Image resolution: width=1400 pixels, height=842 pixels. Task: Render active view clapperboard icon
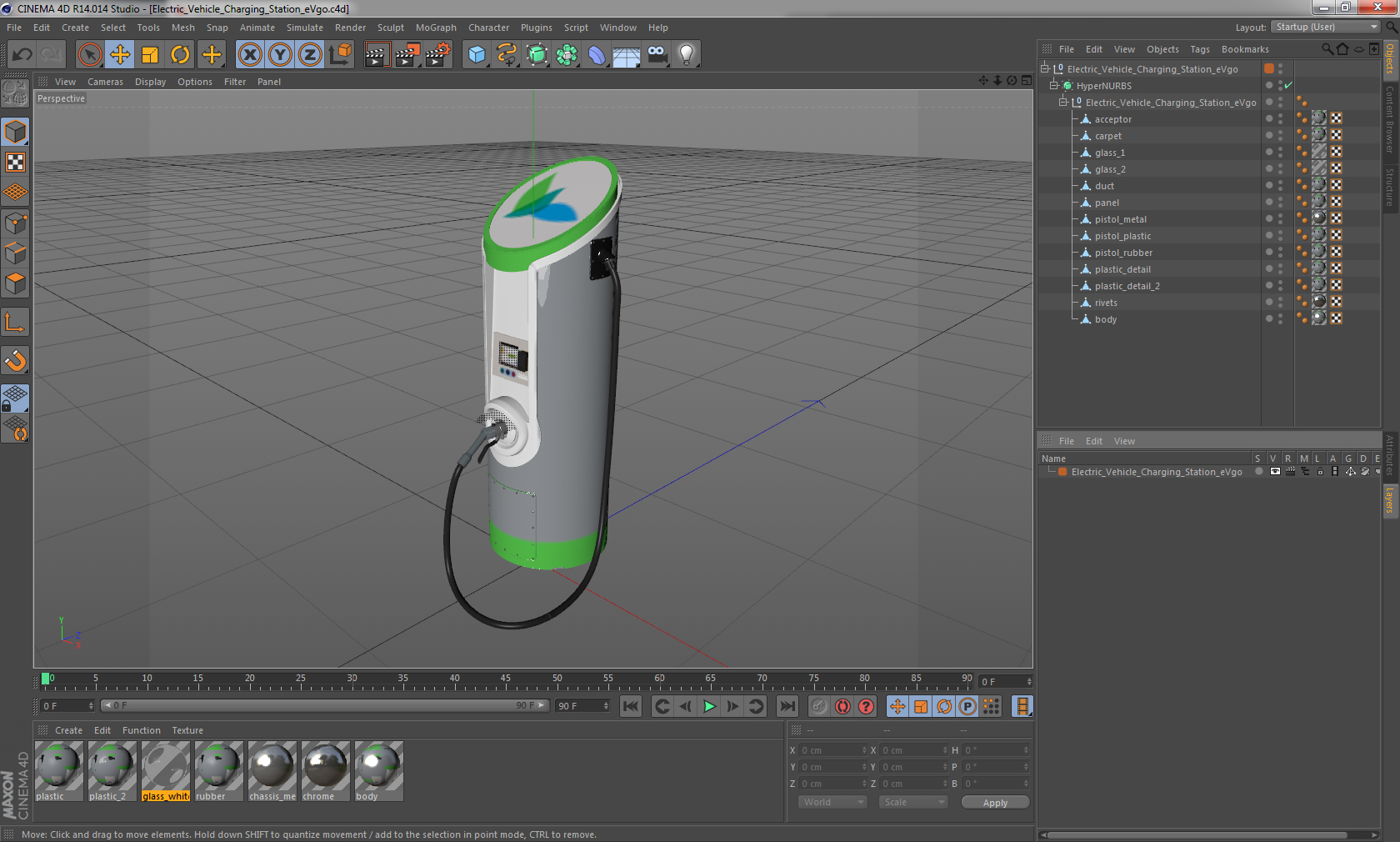(x=377, y=55)
